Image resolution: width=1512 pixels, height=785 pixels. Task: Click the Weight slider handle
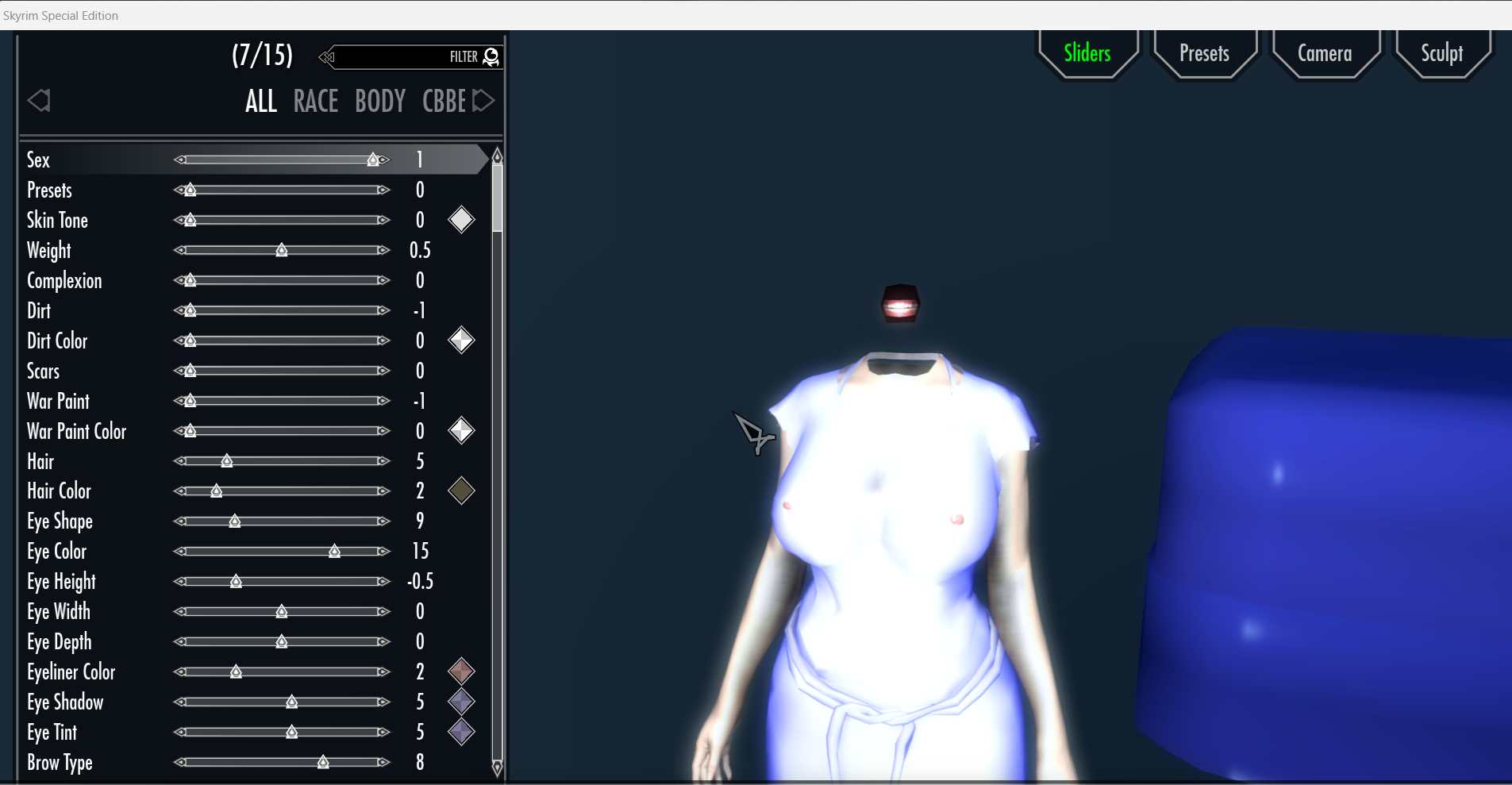(282, 251)
